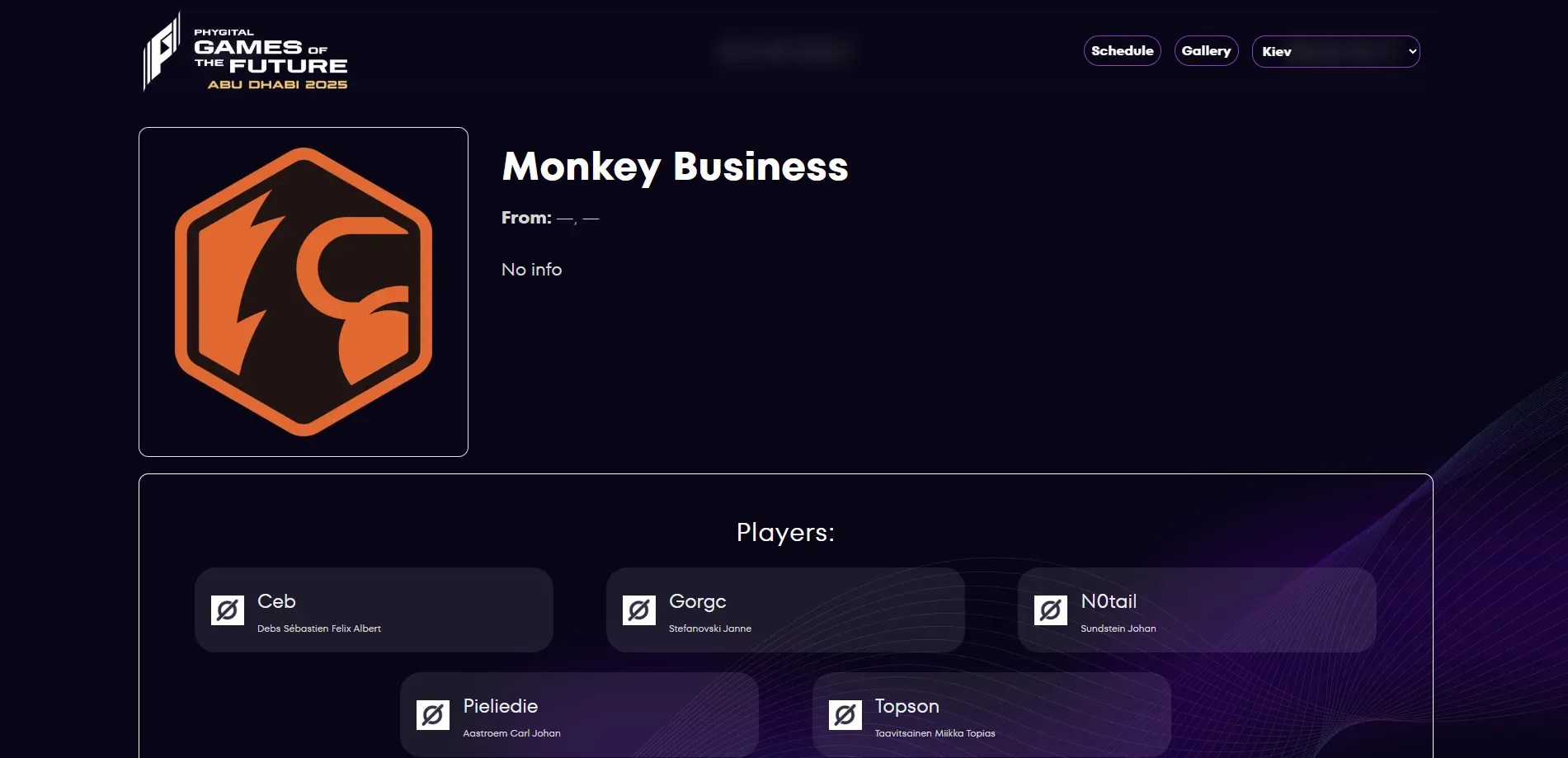Open Pieliedie's player profile card
Viewport: 1568px width, 758px height.
[x=579, y=714]
